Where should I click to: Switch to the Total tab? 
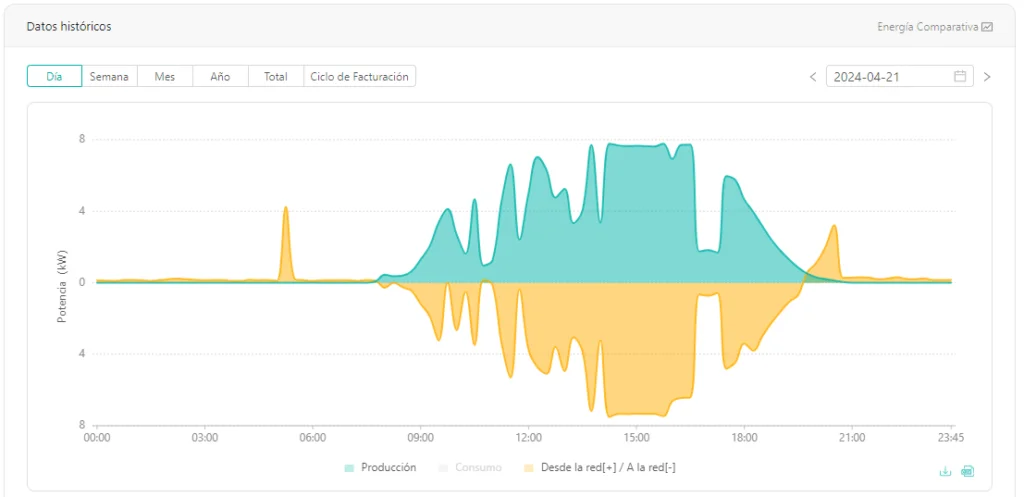276,76
